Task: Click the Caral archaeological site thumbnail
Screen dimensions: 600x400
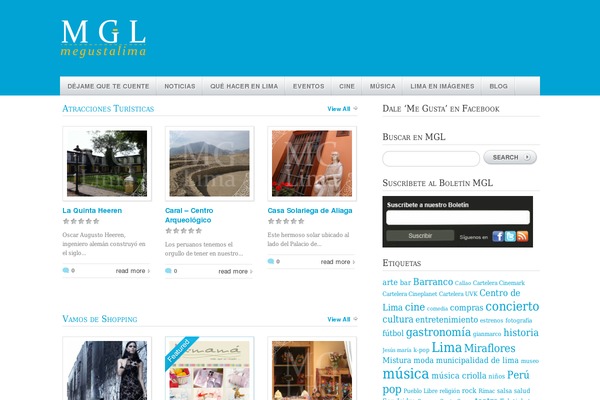Action: pyautogui.click(x=210, y=163)
